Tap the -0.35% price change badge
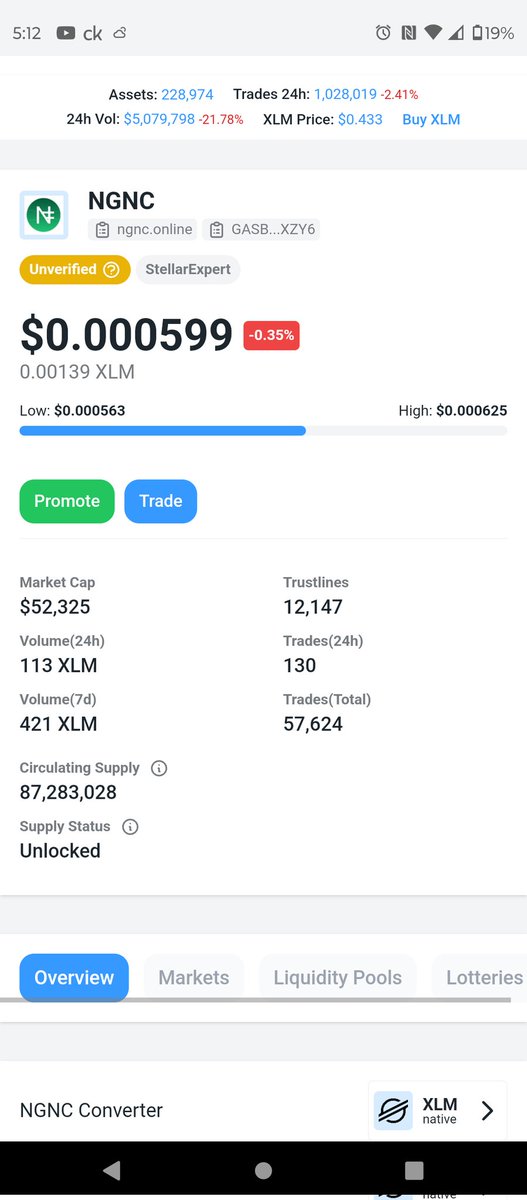The width and height of the screenshot is (527, 1200). [x=272, y=336]
